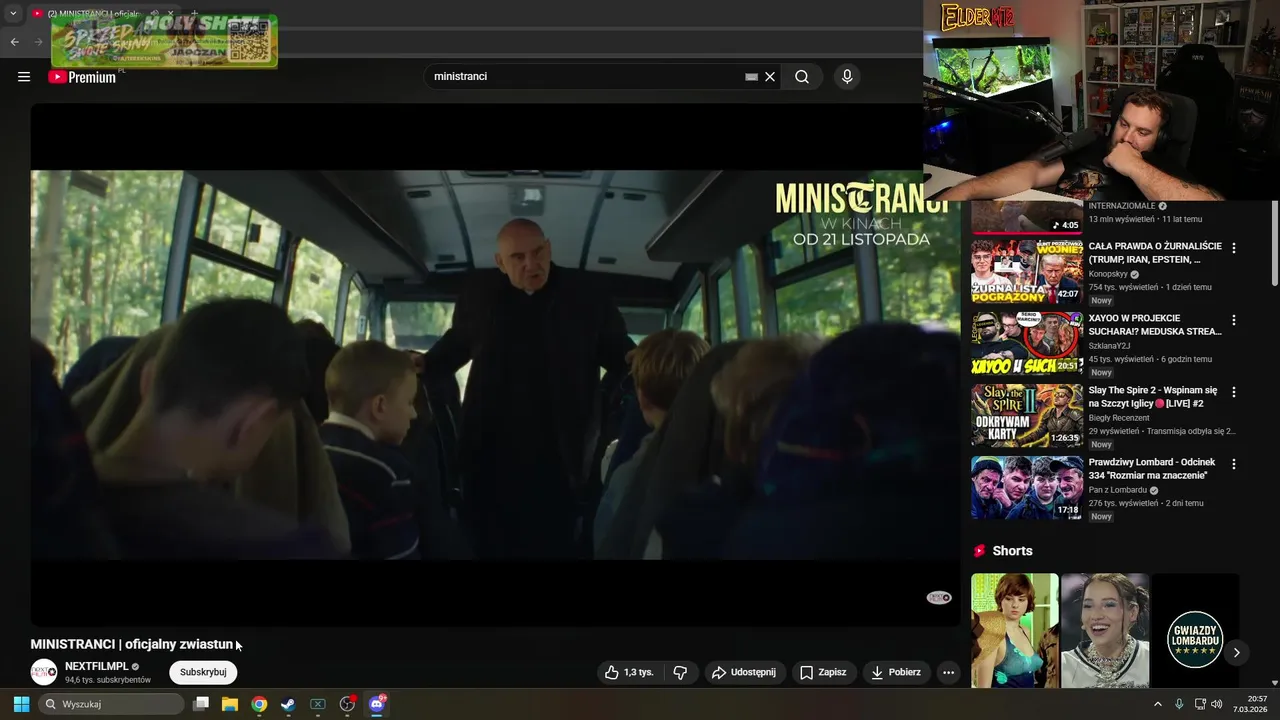Screen dimensions: 1280x720
Task: Share the video via Udostępnij
Action: 744,673
